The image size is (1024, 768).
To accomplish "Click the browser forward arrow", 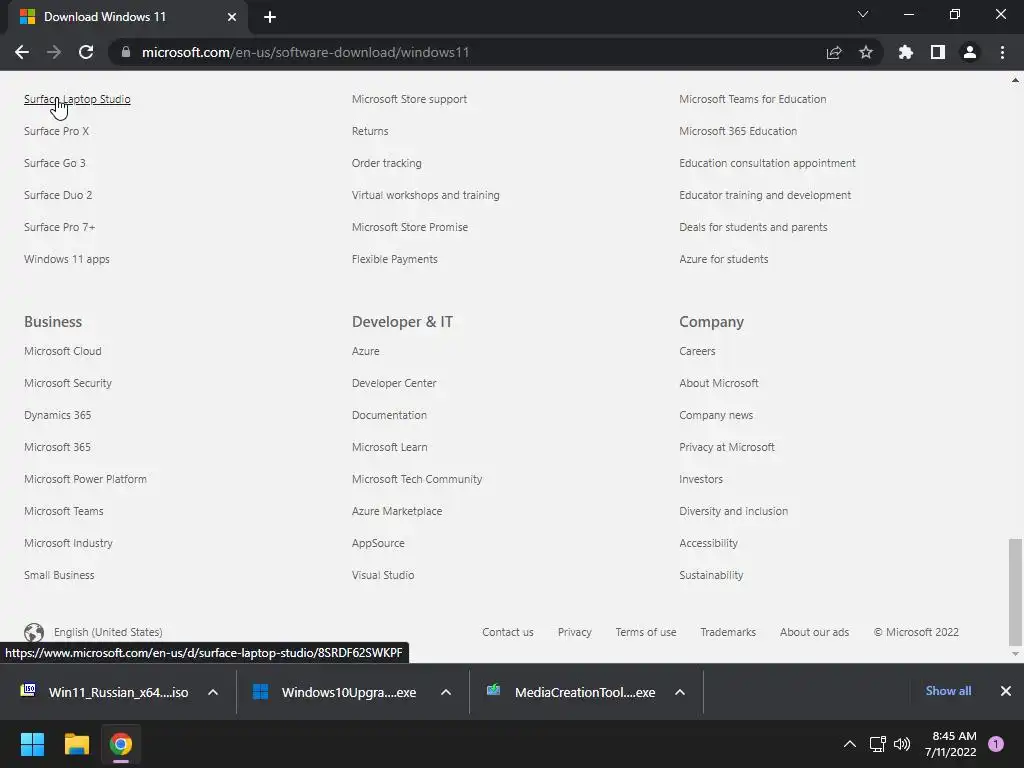I will 54,52.
